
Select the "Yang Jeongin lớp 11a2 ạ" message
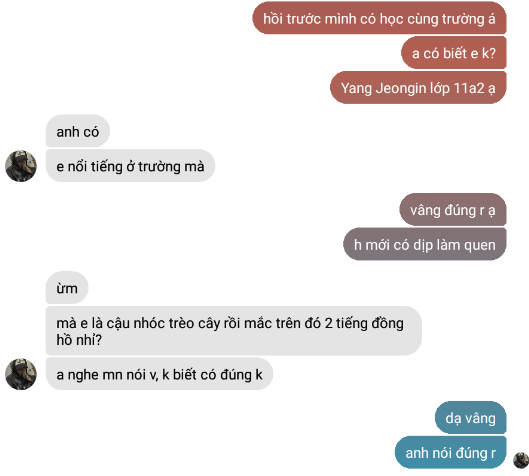tap(418, 88)
